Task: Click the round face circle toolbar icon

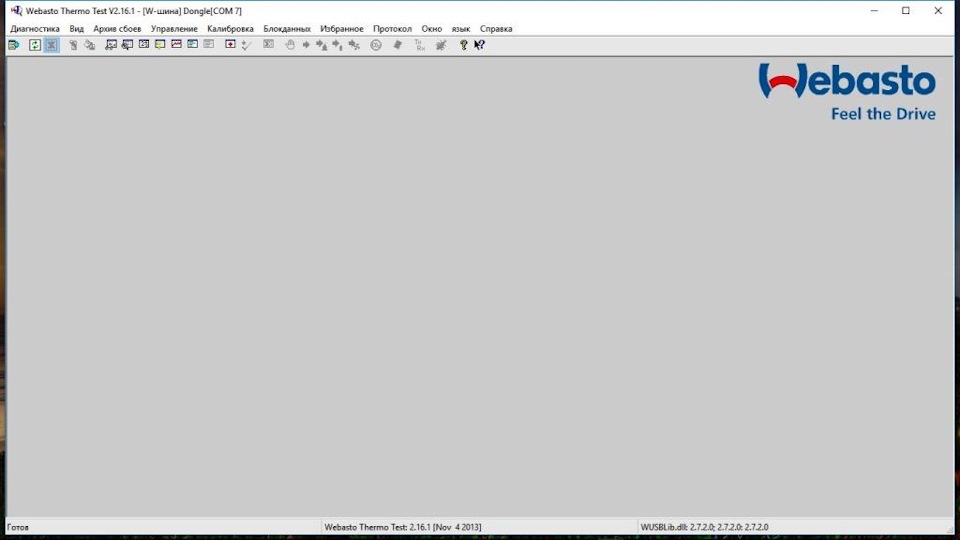Action: [376, 45]
